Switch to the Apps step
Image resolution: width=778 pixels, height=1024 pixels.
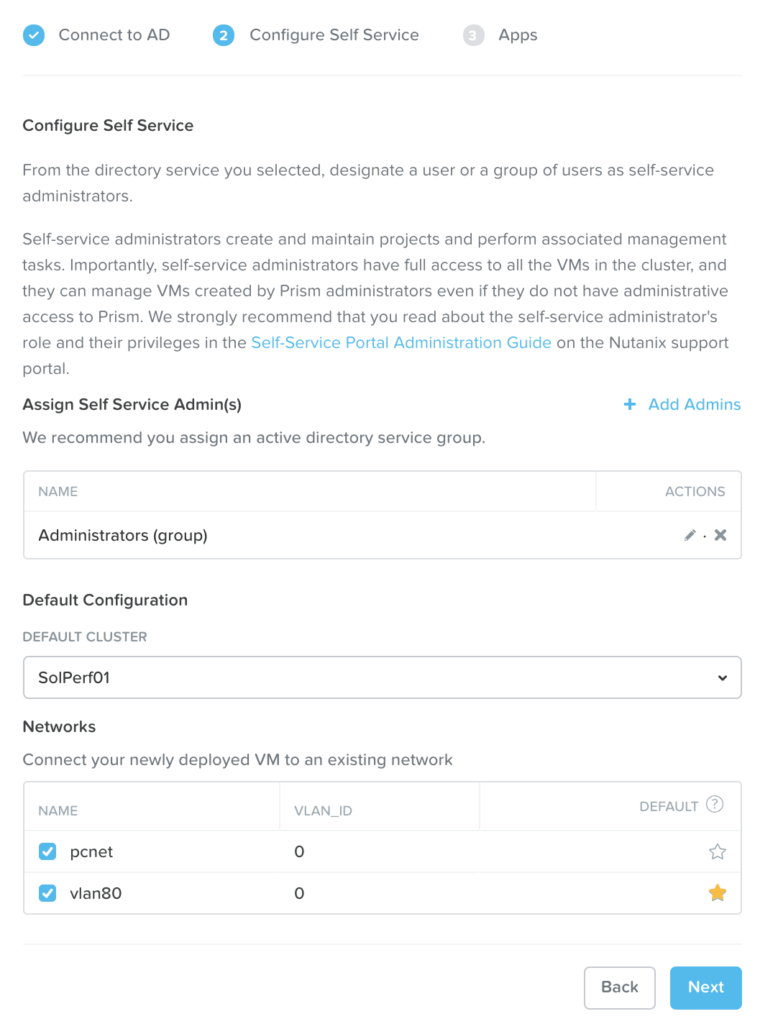(517, 34)
